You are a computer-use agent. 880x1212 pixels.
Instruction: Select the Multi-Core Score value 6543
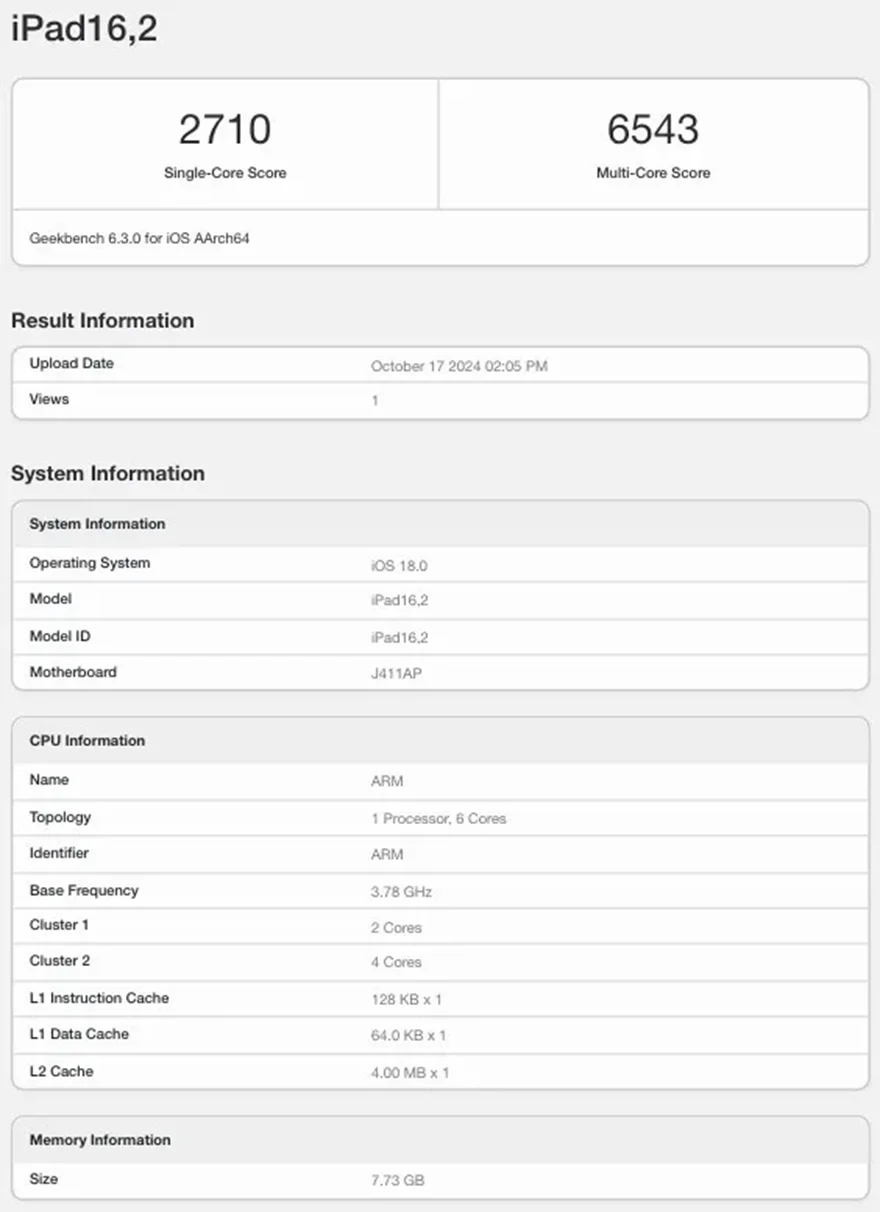point(655,128)
